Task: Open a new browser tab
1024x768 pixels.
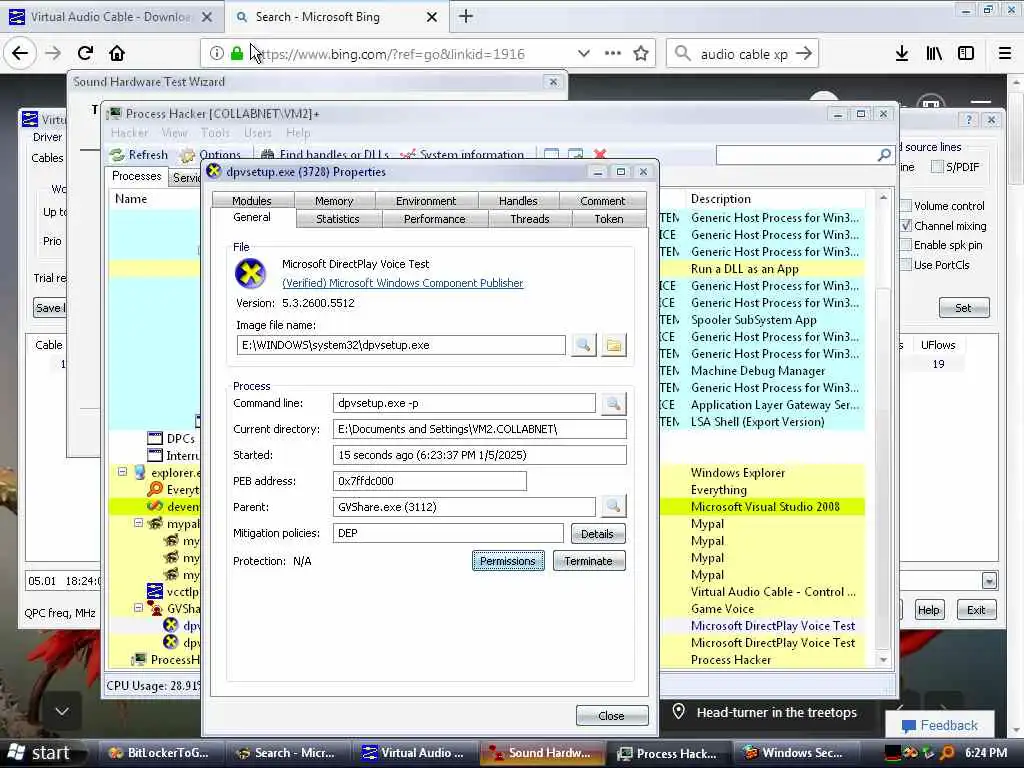Action: click(x=466, y=16)
